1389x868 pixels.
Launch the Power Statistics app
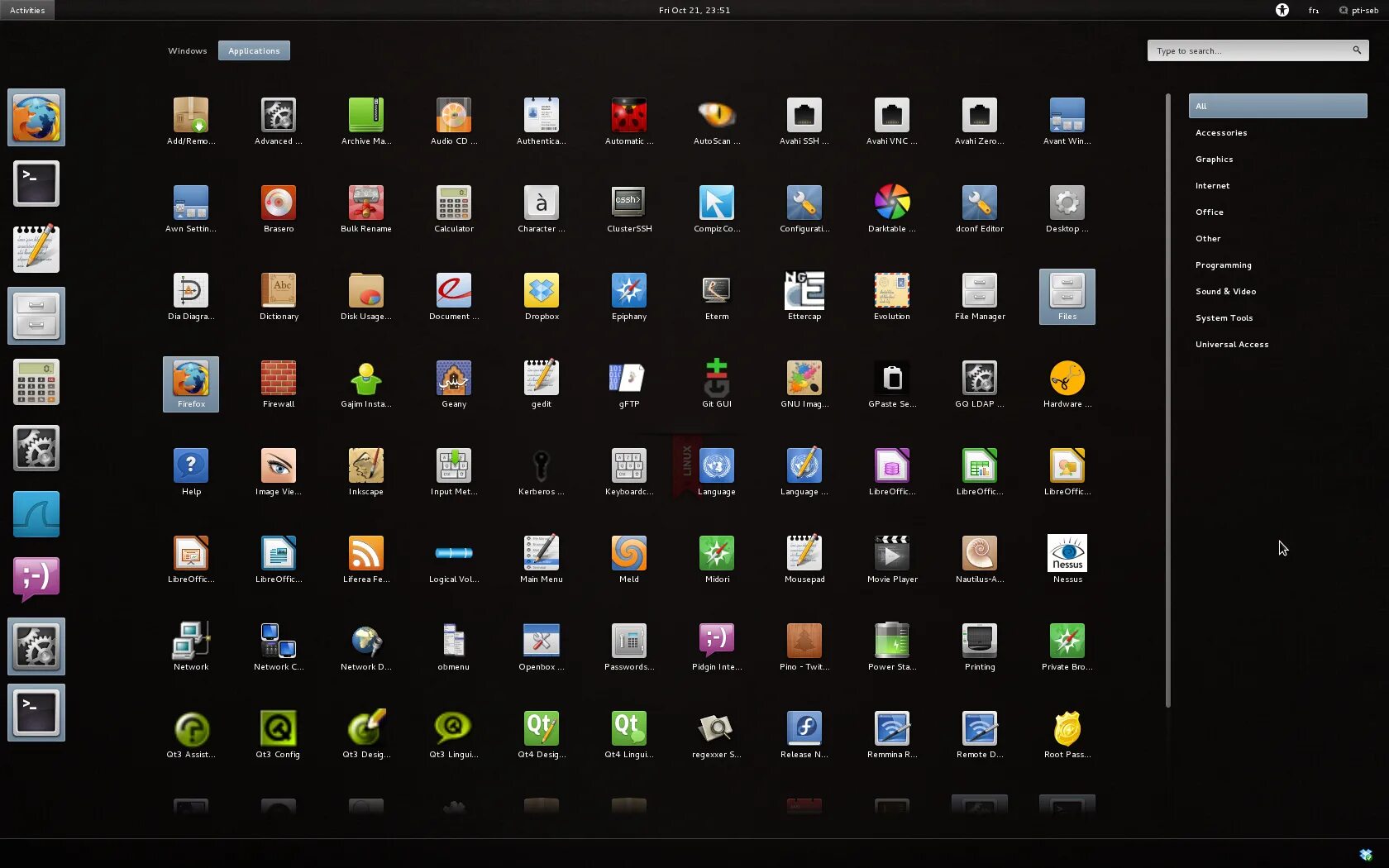coord(892,647)
